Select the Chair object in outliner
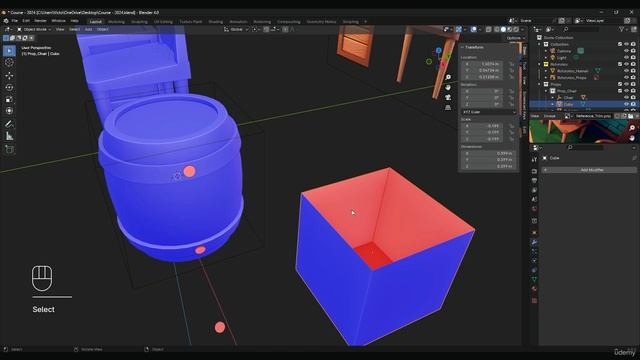This screenshot has height=360, width=640. click(568, 98)
